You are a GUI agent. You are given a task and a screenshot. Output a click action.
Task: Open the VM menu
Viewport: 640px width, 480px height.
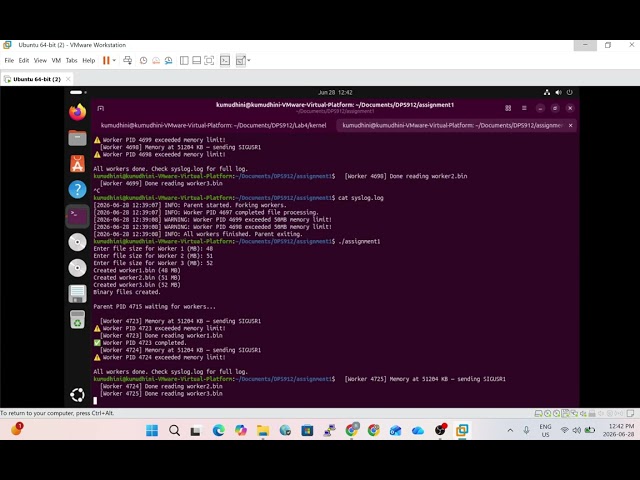coord(56,60)
